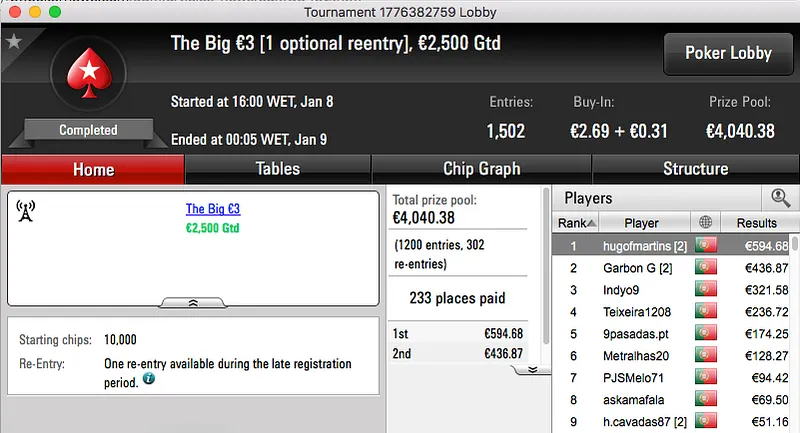Open The Big €3 link
The height and width of the screenshot is (433, 800).
pos(213,209)
